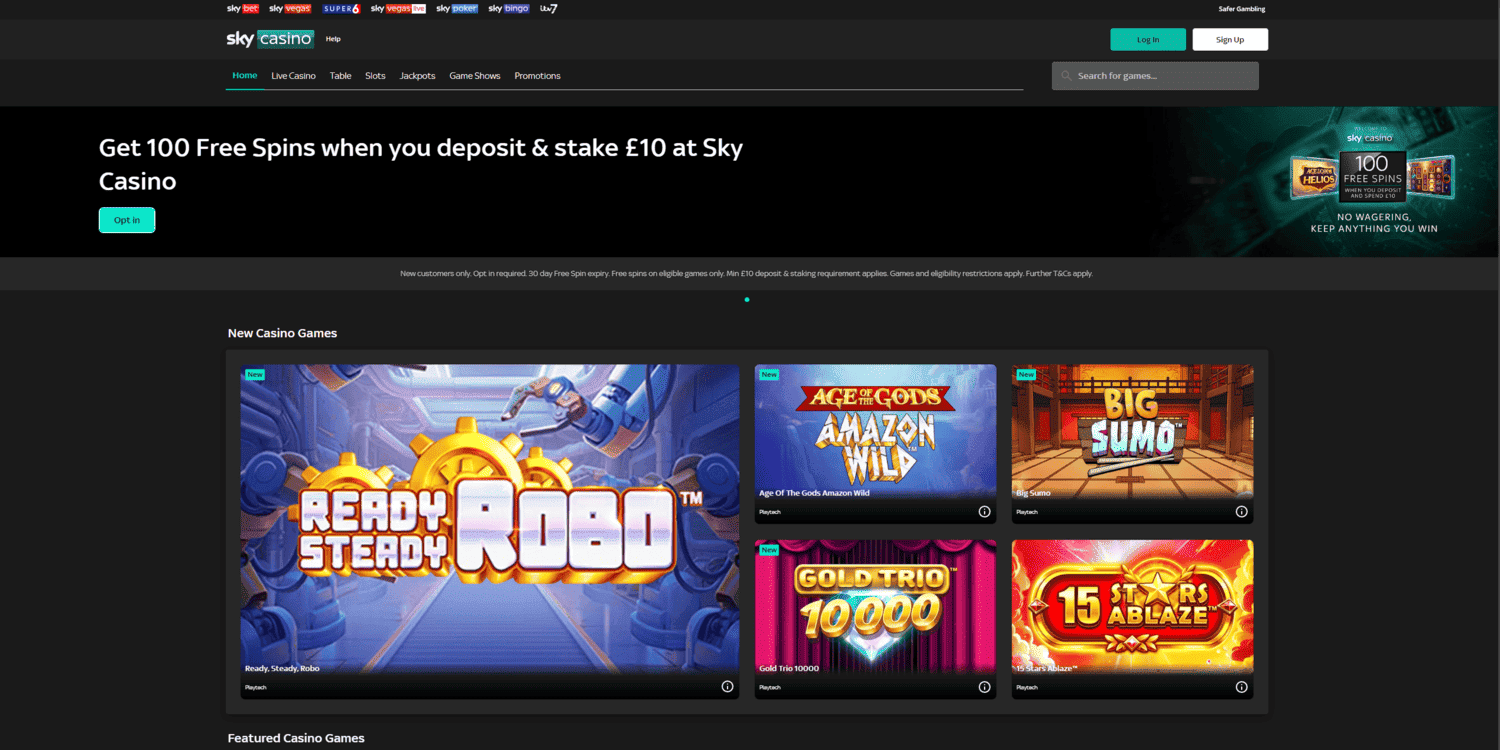Focus the Search for games field

(1160, 76)
